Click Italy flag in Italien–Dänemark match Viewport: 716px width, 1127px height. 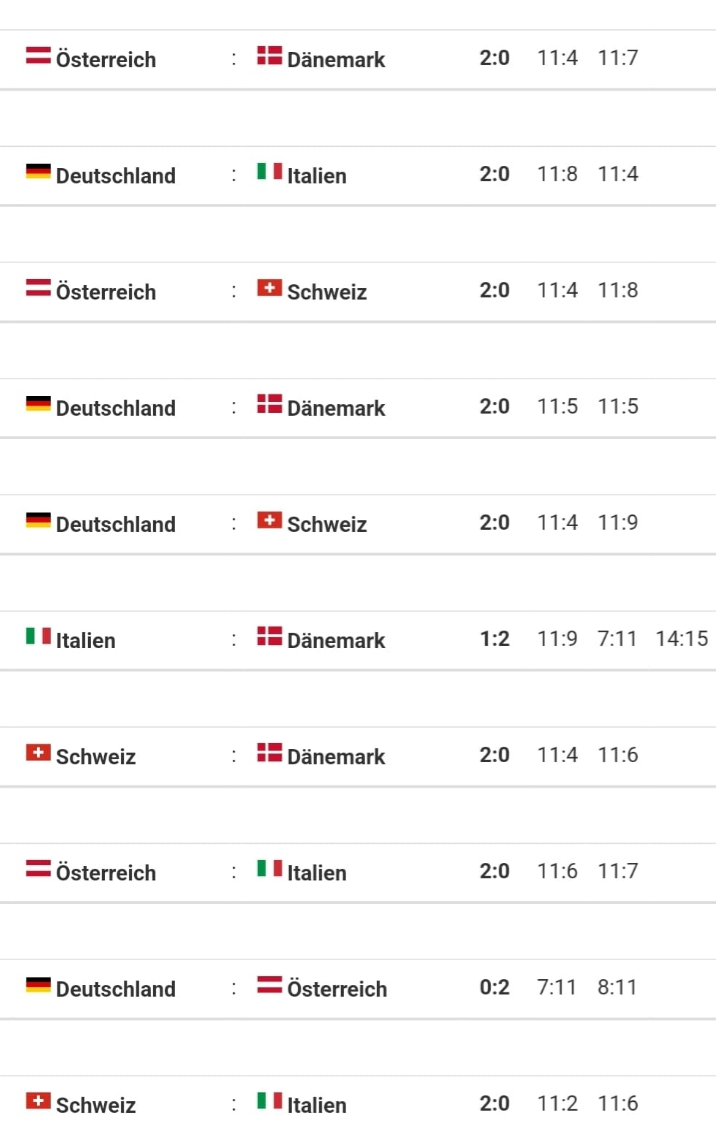point(38,636)
